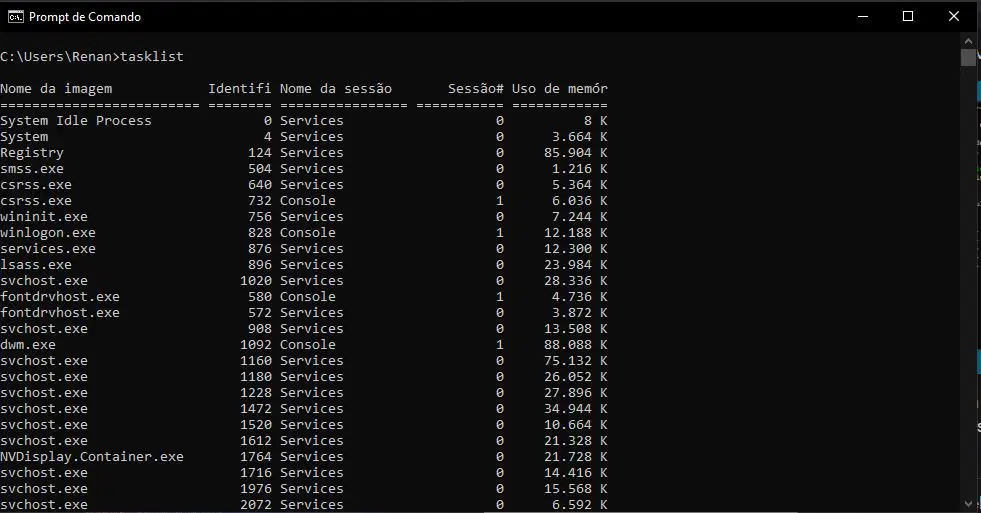Click 'Identifi' column header
The image size is (981, 513).
[240, 89]
